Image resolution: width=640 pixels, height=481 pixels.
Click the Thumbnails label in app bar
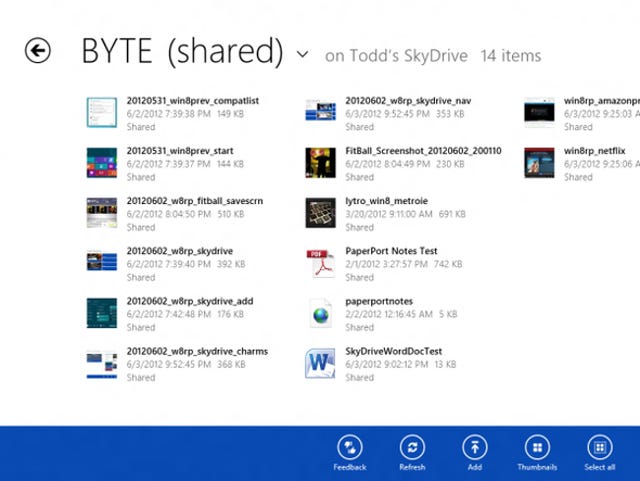click(x=537, y=467)
